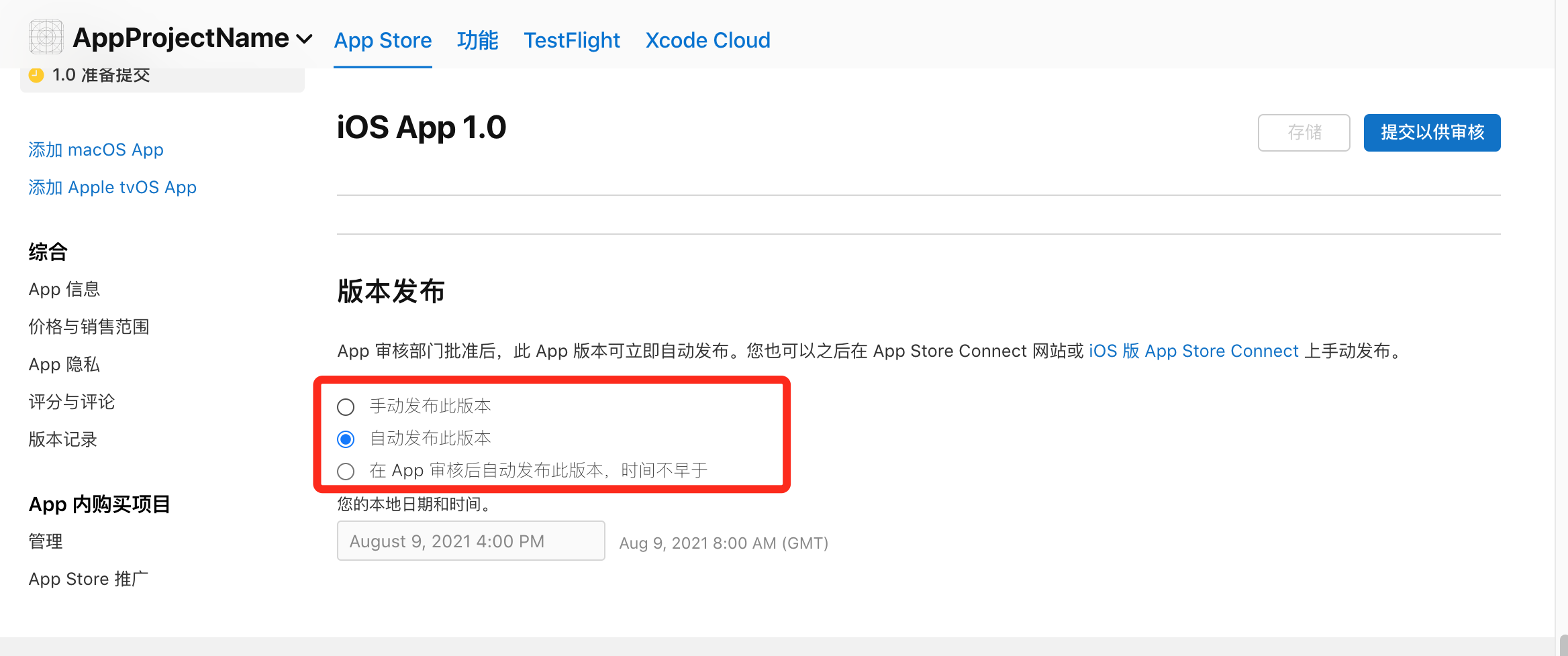Click the 存储 save button

[x=1304, y=132]
